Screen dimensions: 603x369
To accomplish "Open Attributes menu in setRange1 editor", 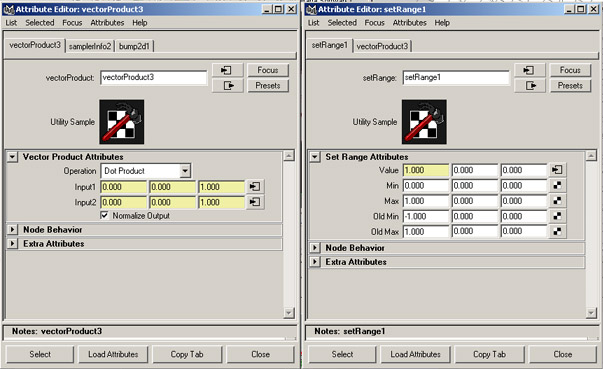I will coord(410,23).
